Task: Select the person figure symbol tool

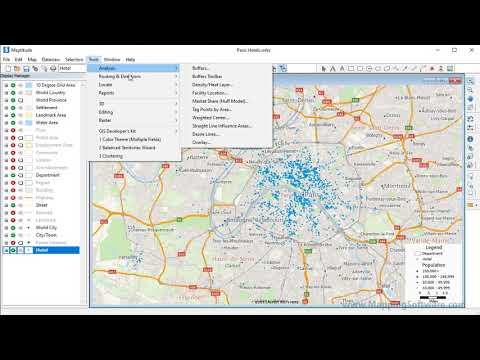Action: 441,68
